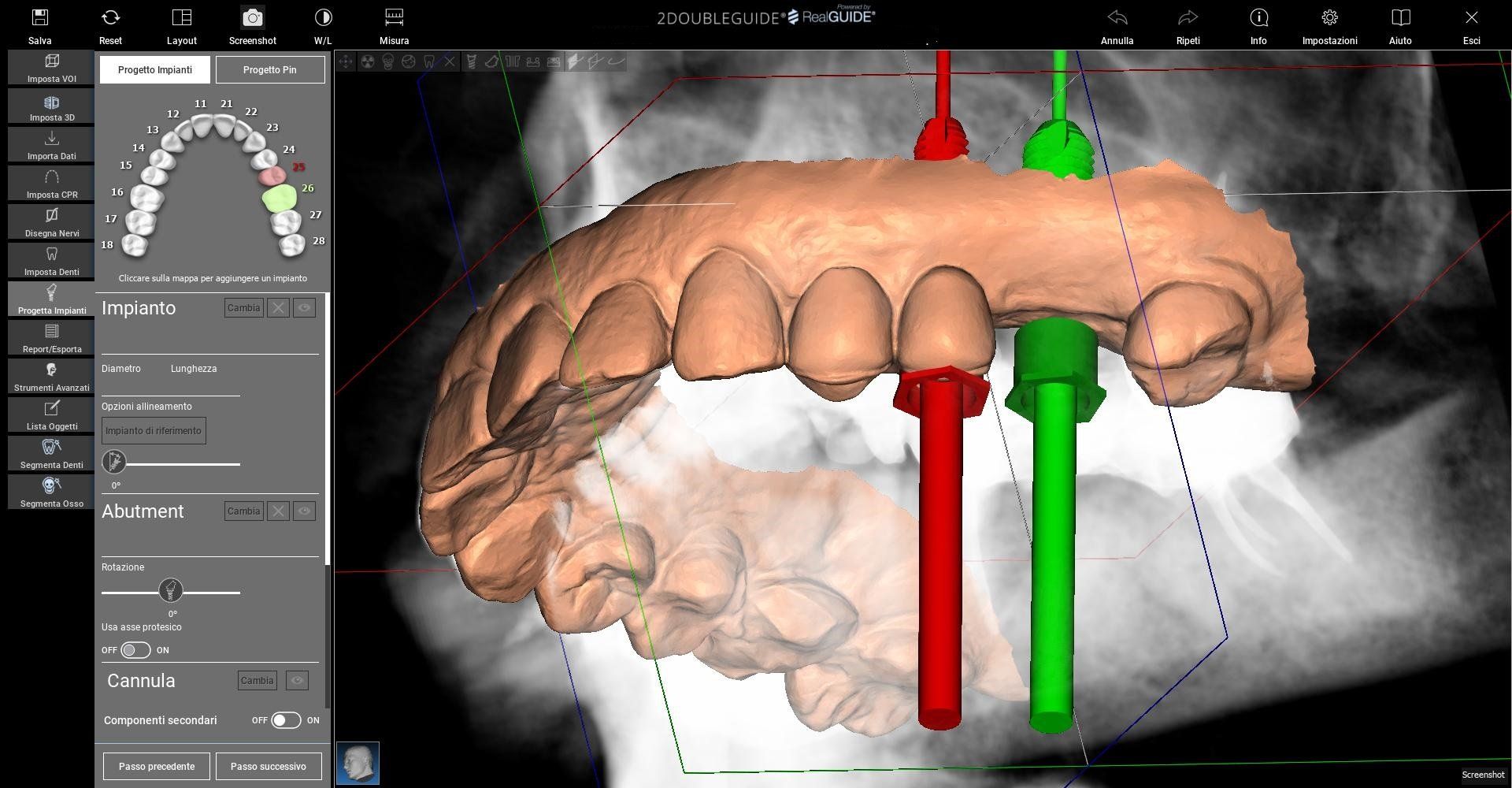Toggle the Usa asse protesico switch

pyautogui.click(x=135, y=650)
